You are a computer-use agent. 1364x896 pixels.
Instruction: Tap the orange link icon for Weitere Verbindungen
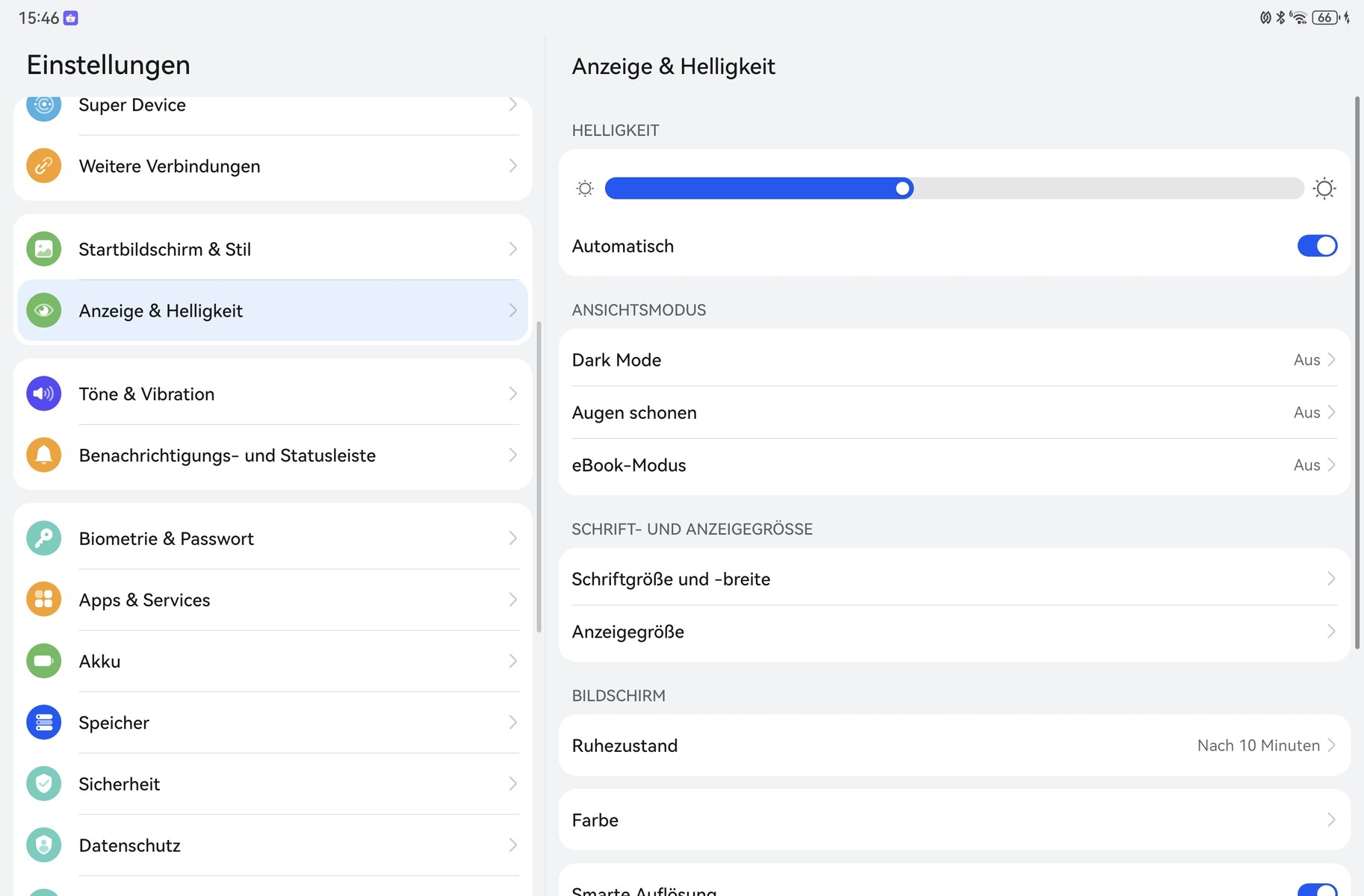tap(43, 166)
